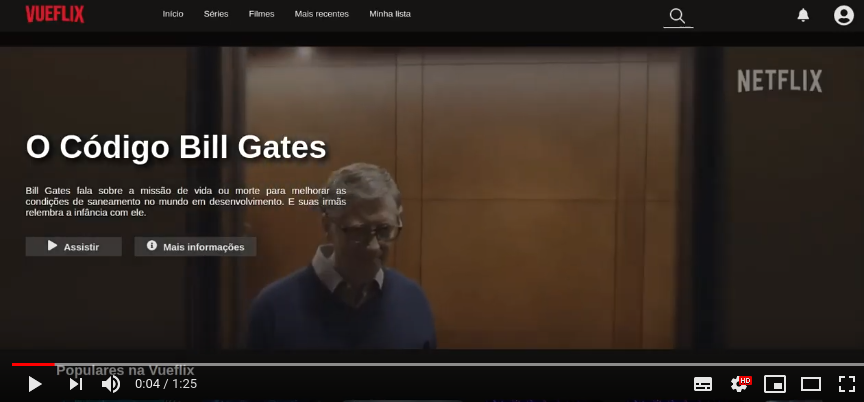
Task: Enable miniplayer mode
Action: pos(775,384)
